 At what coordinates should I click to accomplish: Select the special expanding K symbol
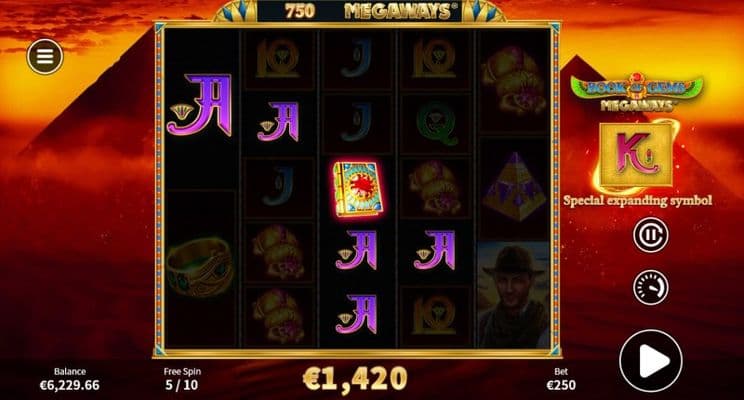636,155
